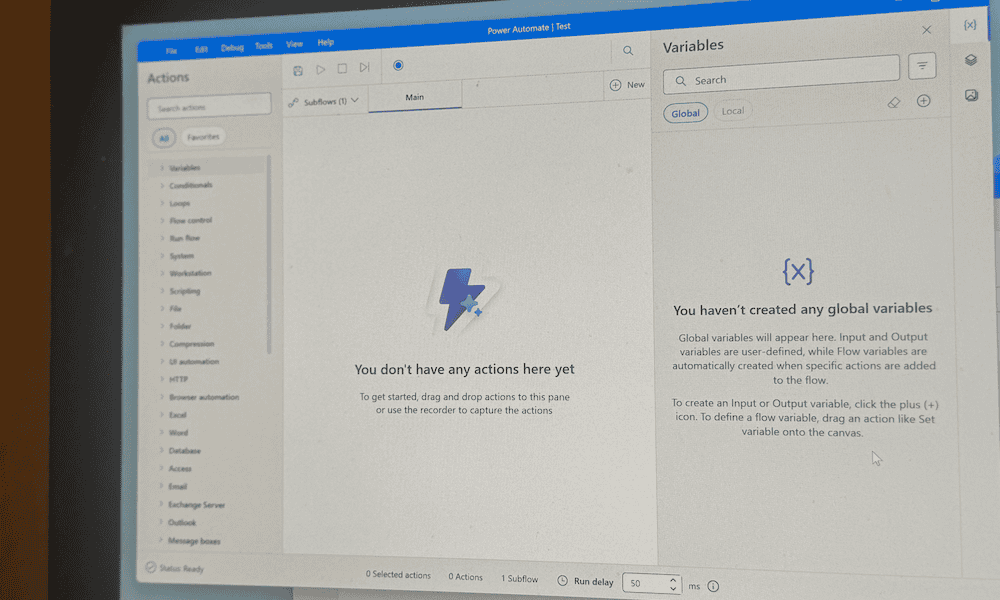Focus the Variables search field

point(781,77)
